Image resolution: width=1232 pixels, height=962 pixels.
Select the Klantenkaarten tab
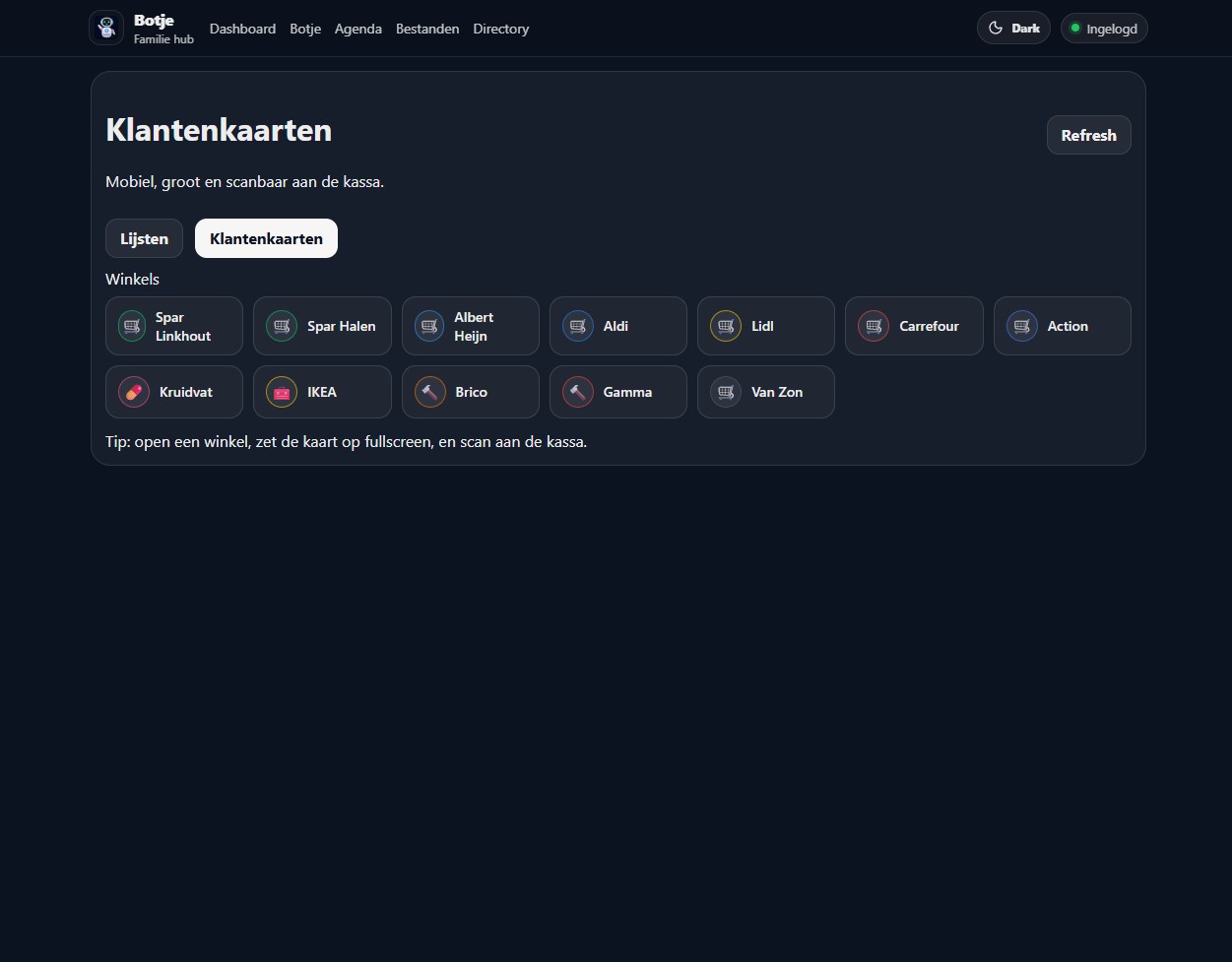pos(266,238)
